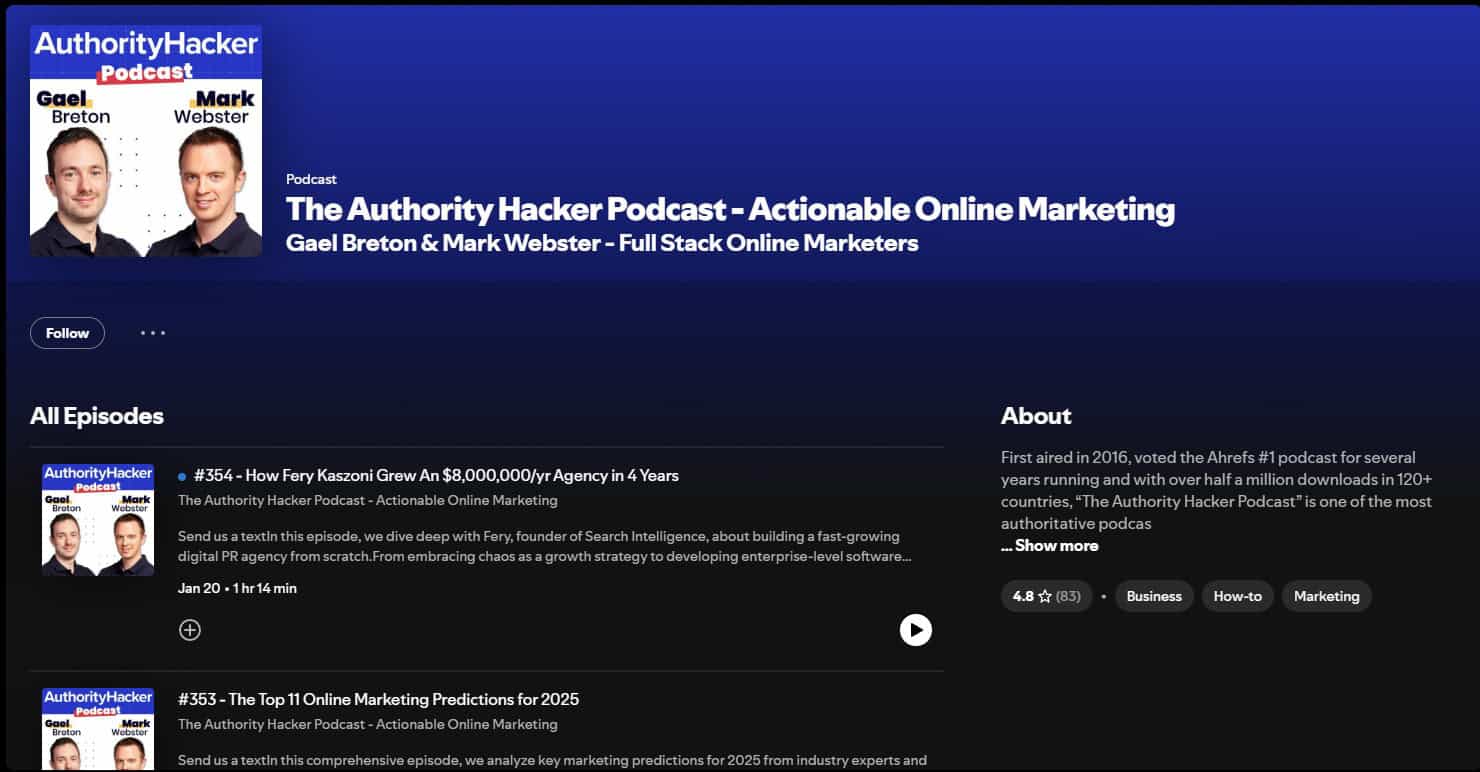
Task: Select the Marketing category chip
Action: [1326, 596]
